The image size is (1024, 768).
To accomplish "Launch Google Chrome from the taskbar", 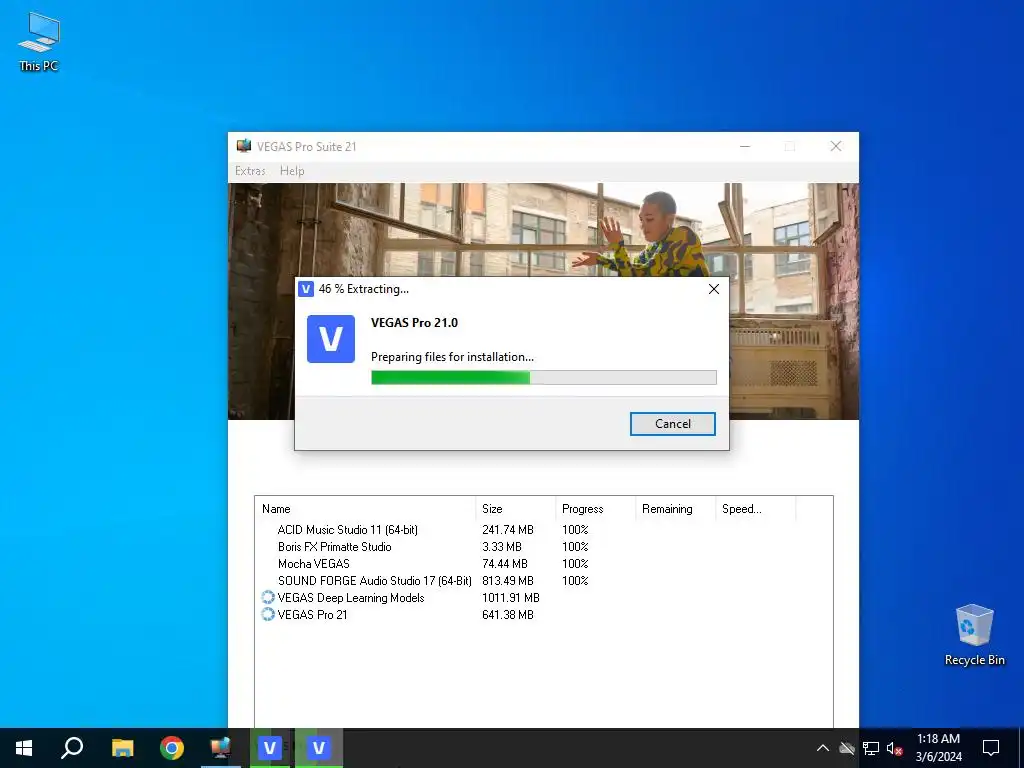I will (172, 748).
